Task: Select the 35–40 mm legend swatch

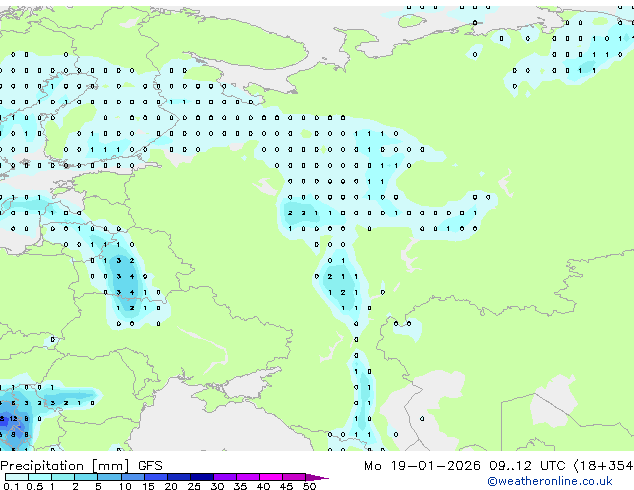Action: click(x=248, y=477)
